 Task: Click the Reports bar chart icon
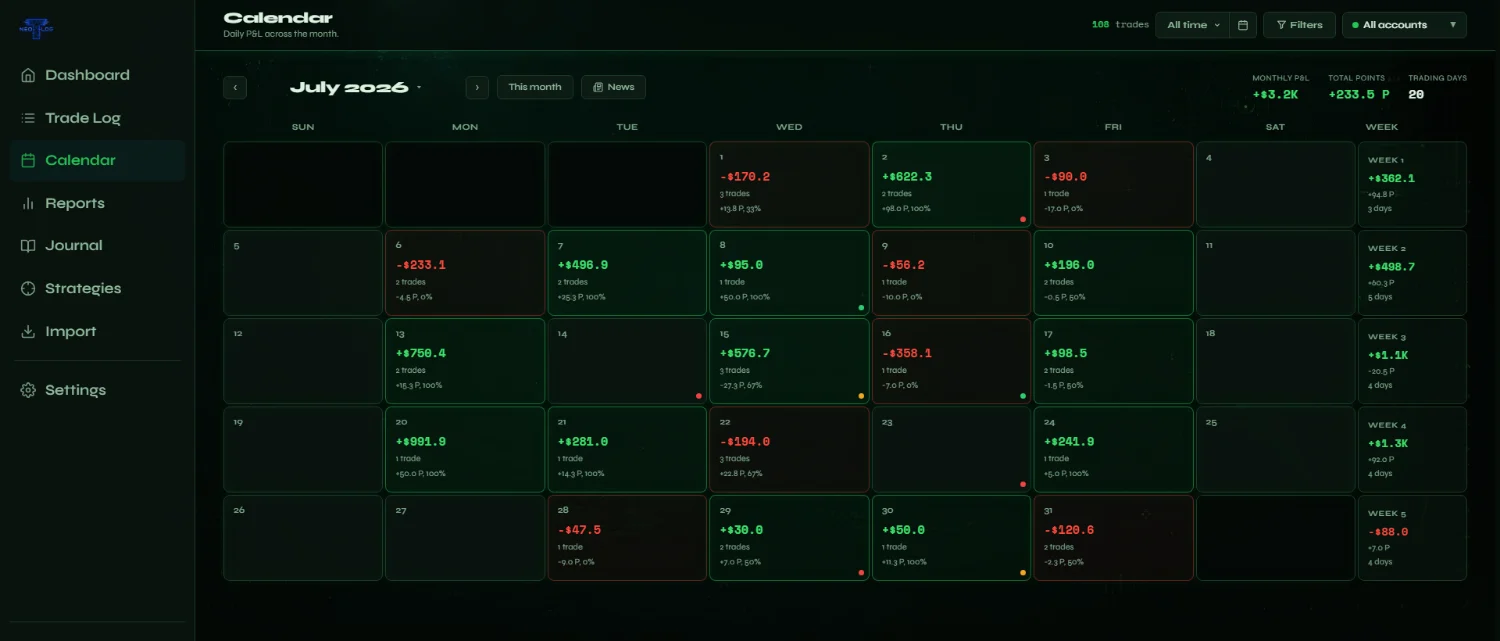coord(28,203)
